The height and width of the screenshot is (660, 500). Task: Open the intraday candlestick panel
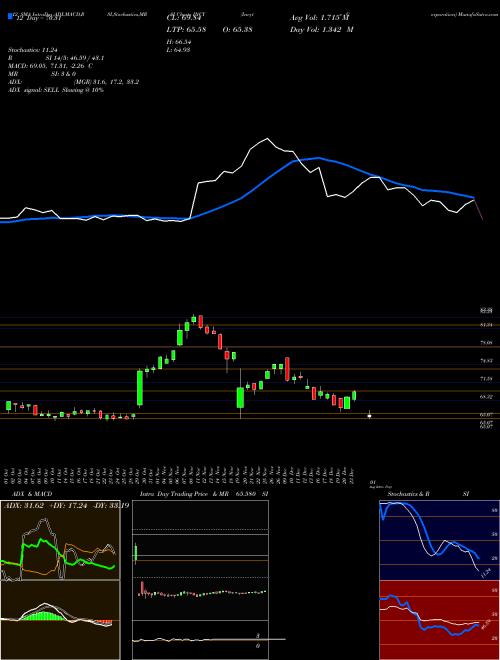(x=200, y=579)
